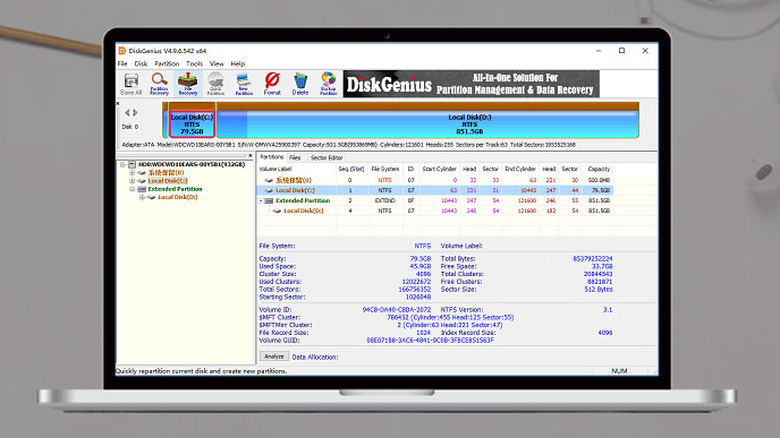The height and width of the screenshot is (438, 780).
Task: Click the Format toolbar icon
Action: [x=272, y=84]
